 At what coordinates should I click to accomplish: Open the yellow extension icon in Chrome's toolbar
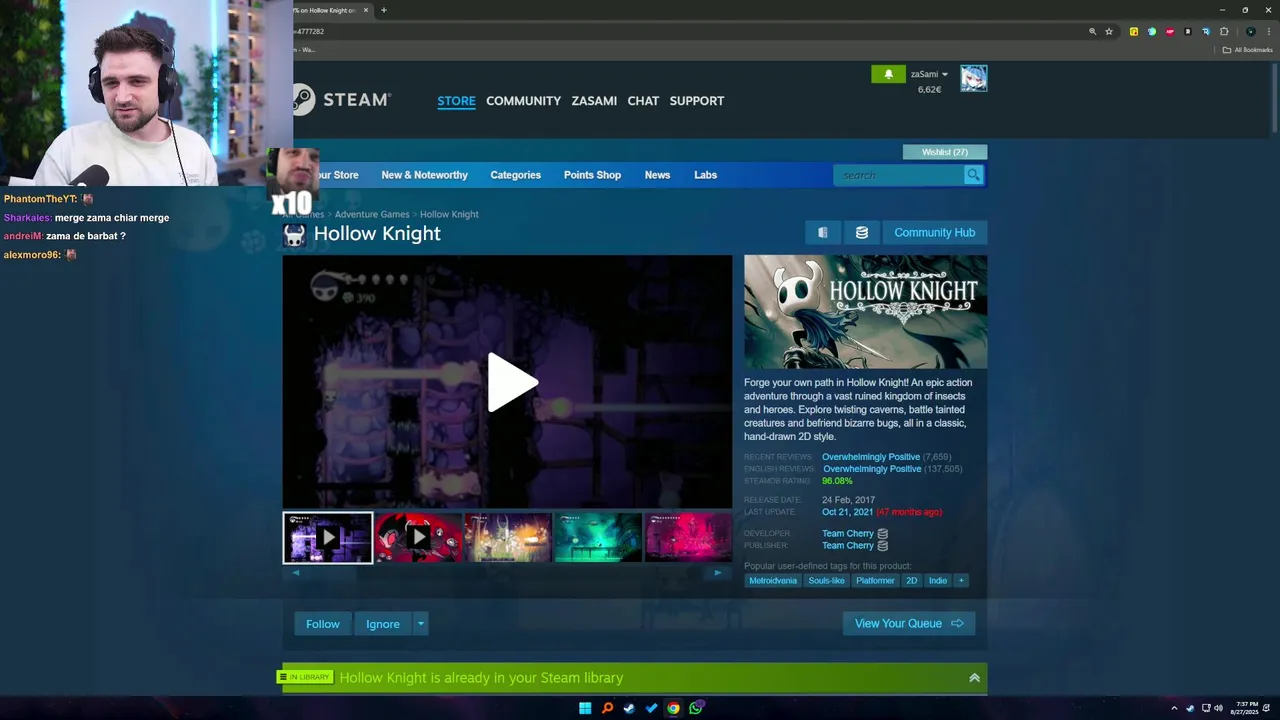coord(1133,32)
